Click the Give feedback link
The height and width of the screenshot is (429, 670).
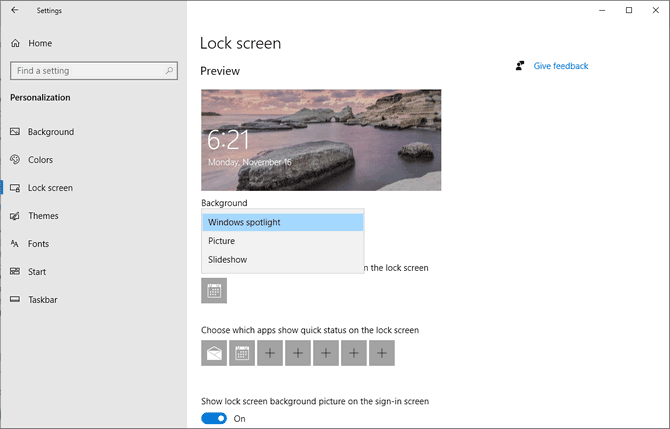(x=560, y=66)
